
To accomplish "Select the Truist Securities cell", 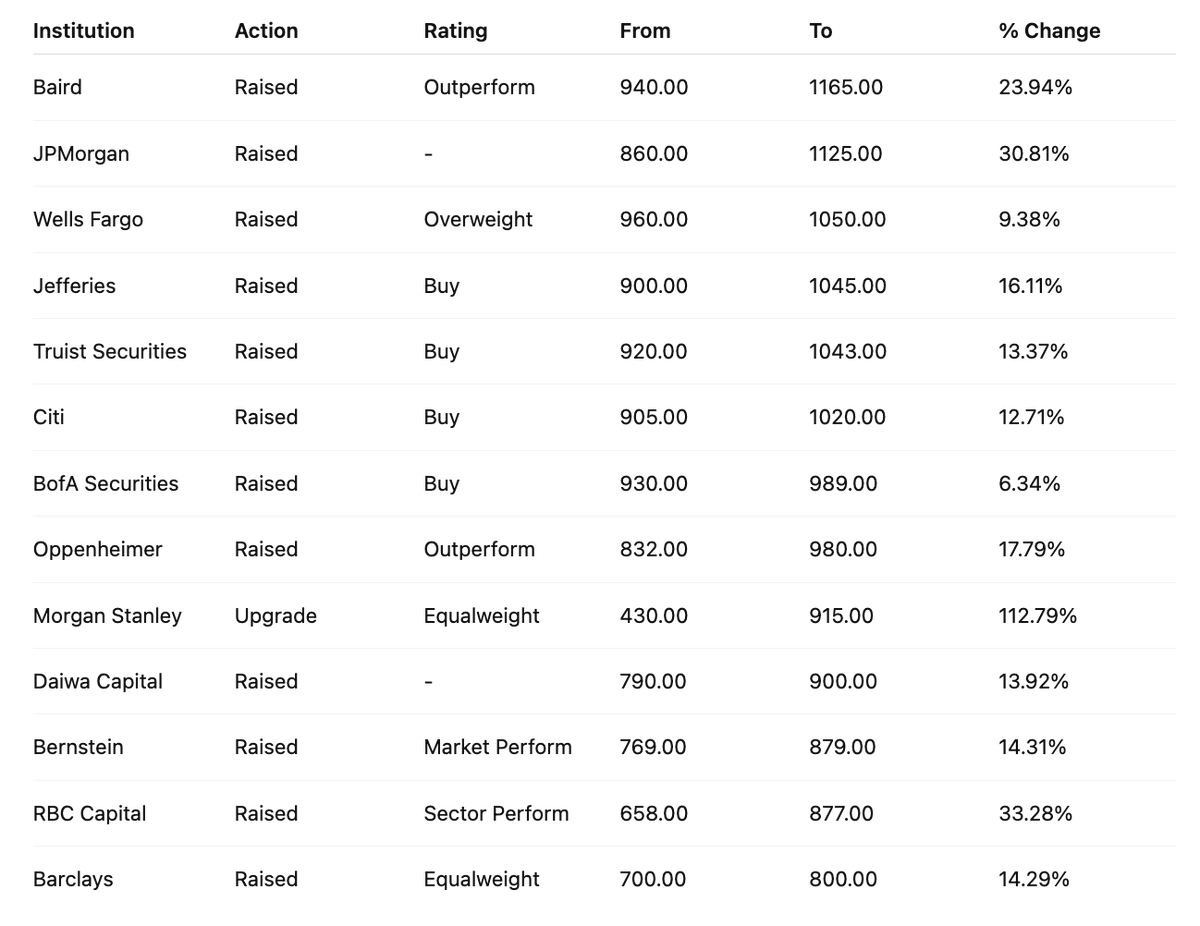I will coord(110,351).
